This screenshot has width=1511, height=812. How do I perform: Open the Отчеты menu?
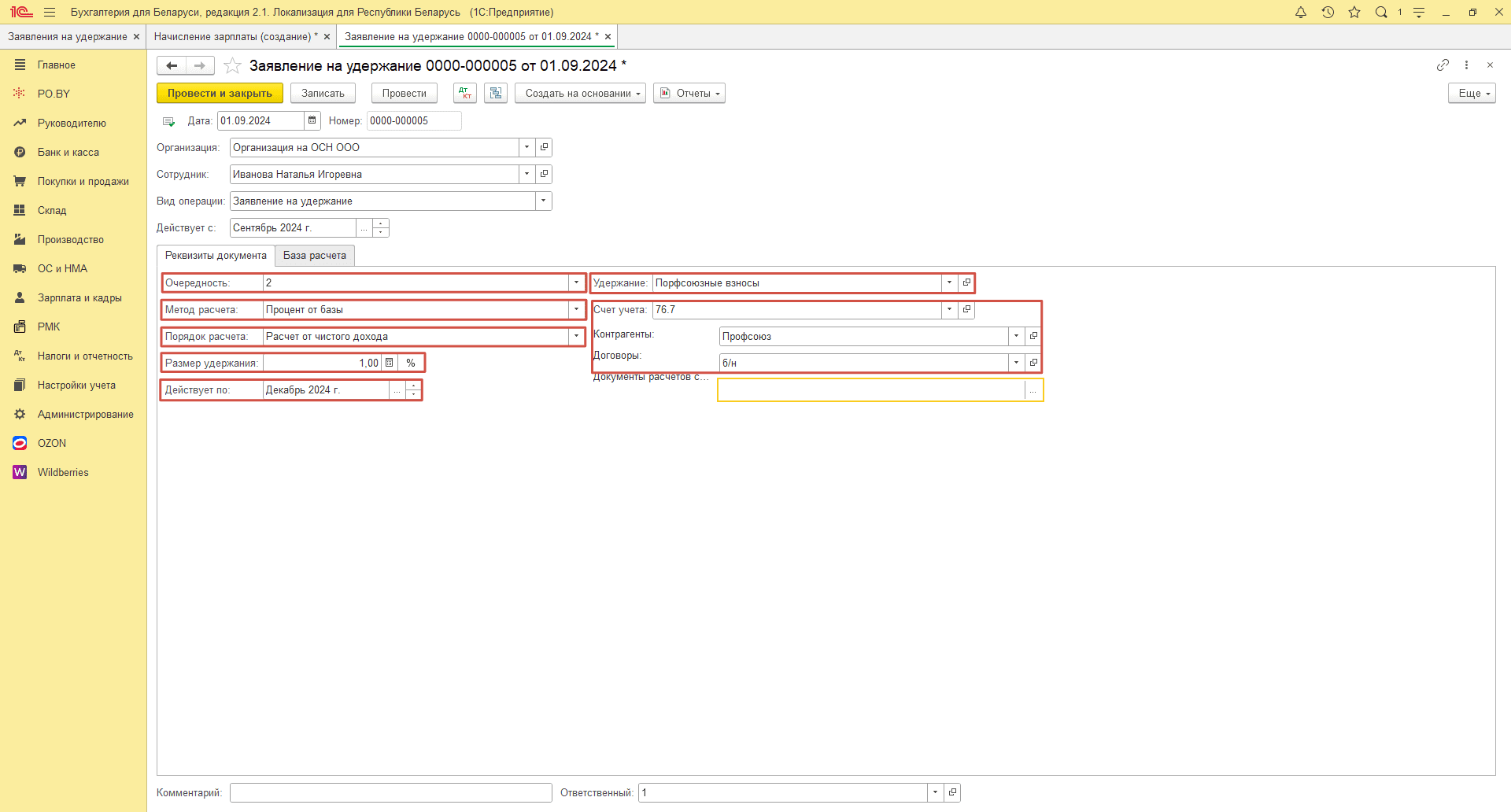689,93
